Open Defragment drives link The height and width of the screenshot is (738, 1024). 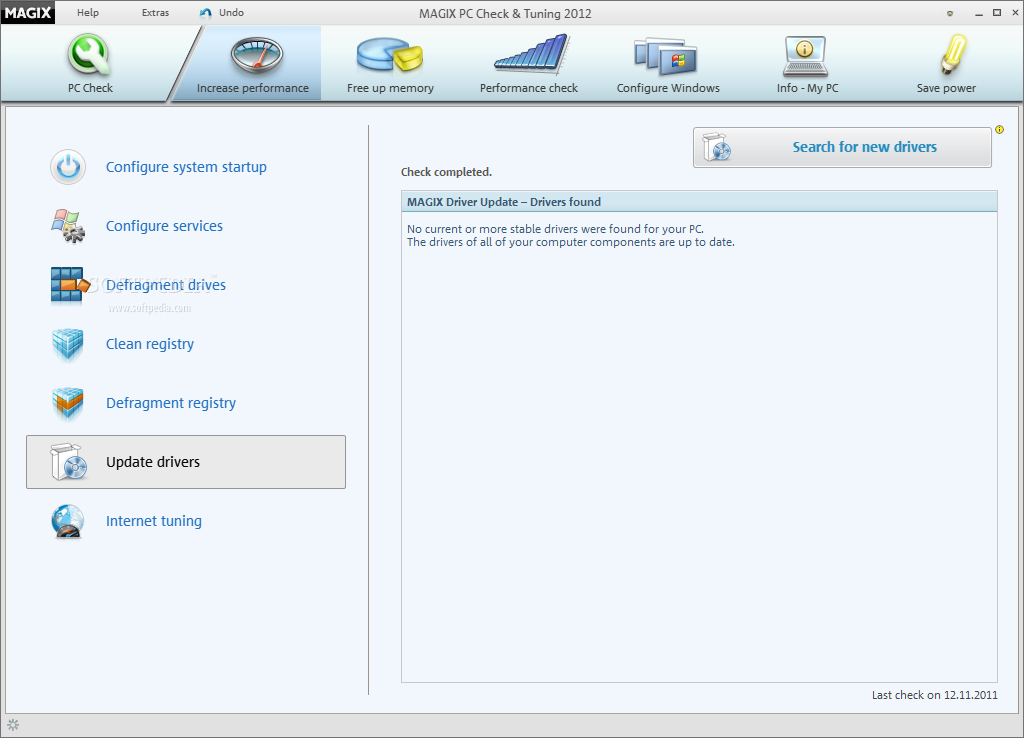(x=166, y=285)
